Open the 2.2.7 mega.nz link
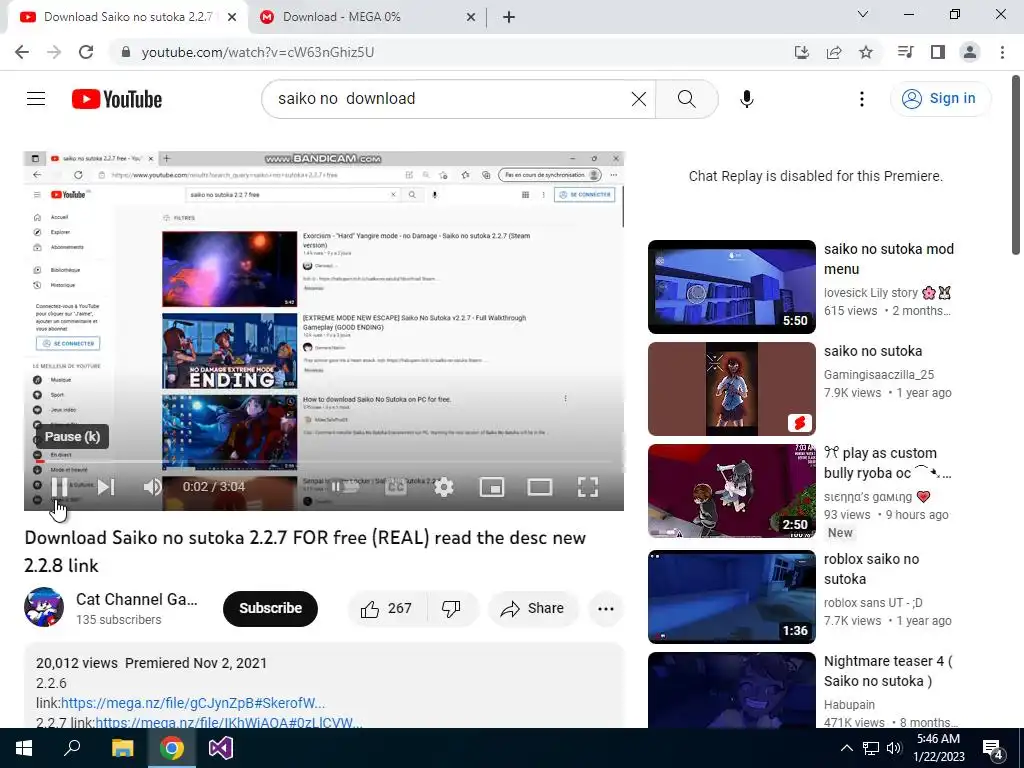 229,722
